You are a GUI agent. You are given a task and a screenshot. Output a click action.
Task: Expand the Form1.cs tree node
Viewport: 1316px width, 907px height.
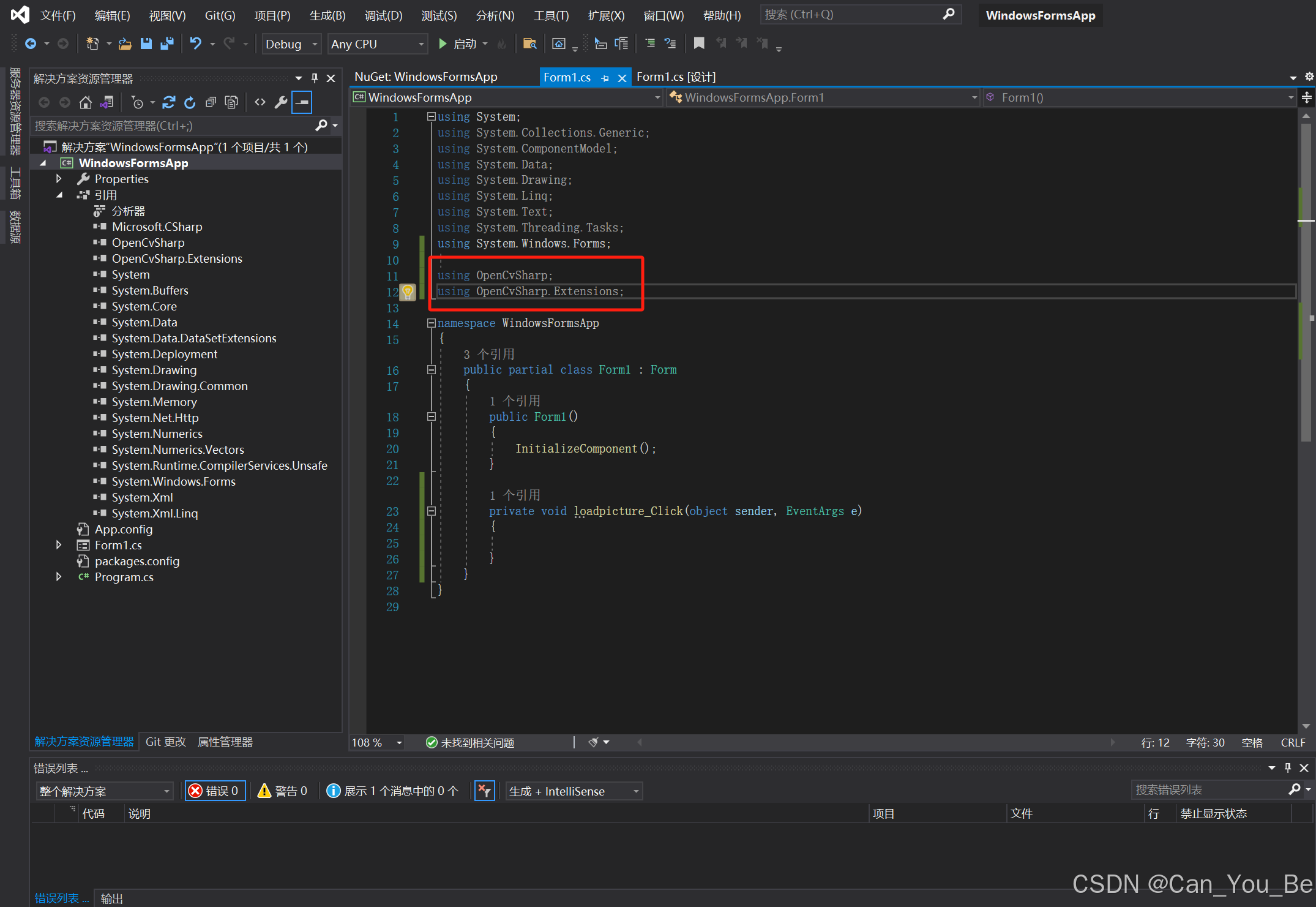(x=59, y=544)
